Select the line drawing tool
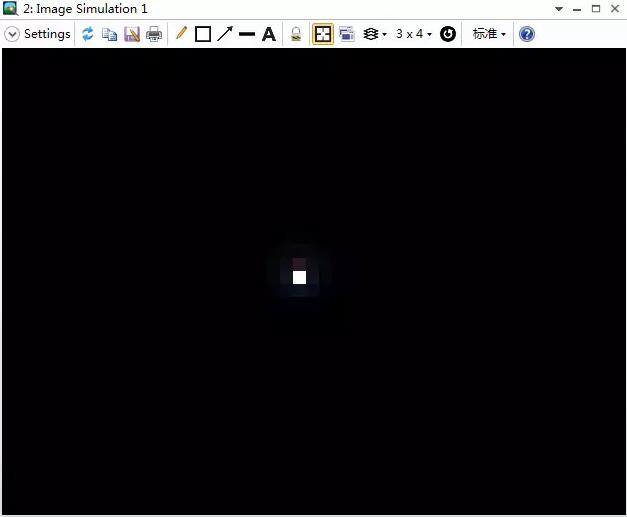Screen dimensions: 627x517 click(x=247, y=34)
